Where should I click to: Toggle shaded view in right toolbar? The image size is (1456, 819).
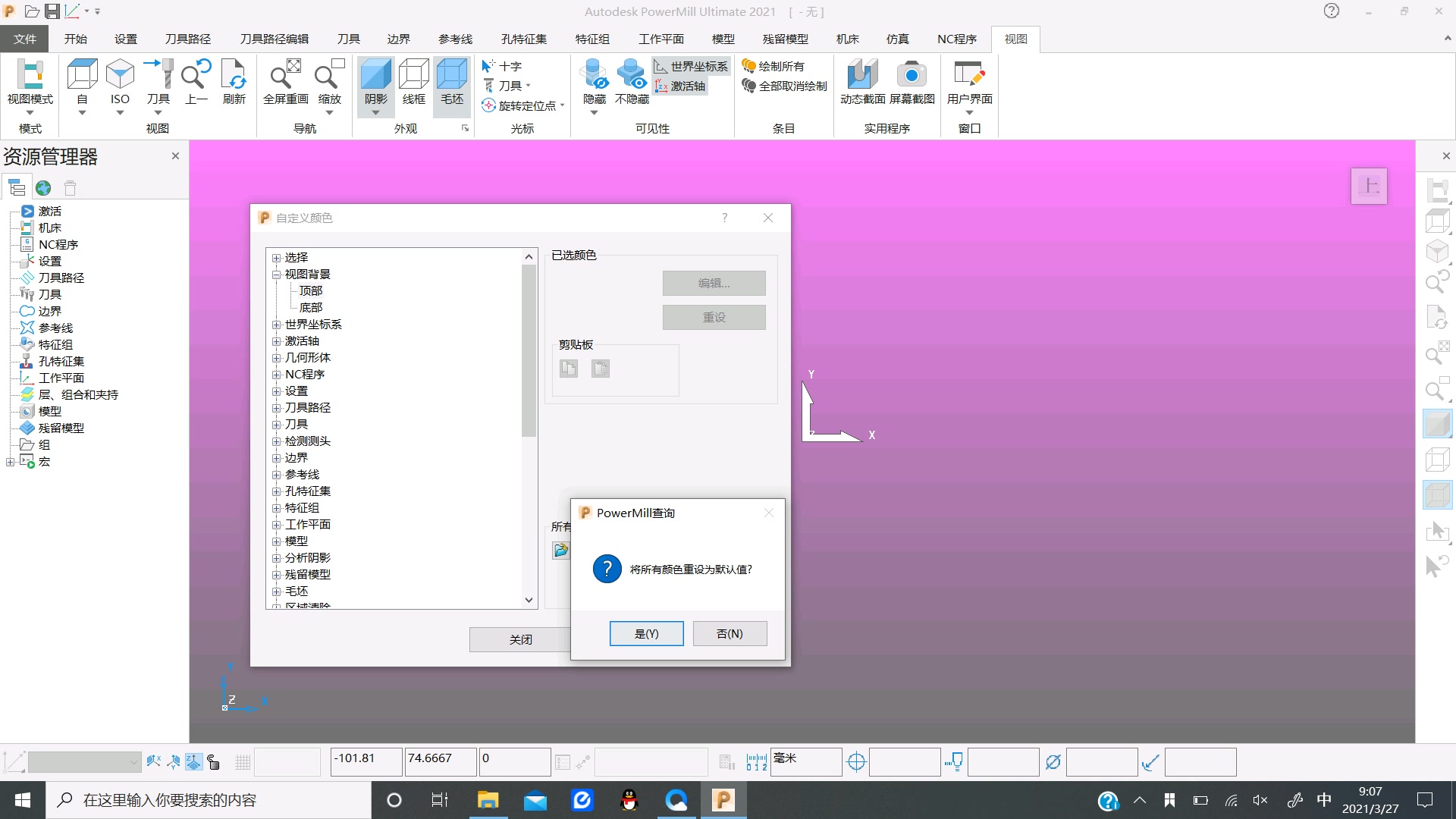pyautogui.click(x=1437, y=425)
